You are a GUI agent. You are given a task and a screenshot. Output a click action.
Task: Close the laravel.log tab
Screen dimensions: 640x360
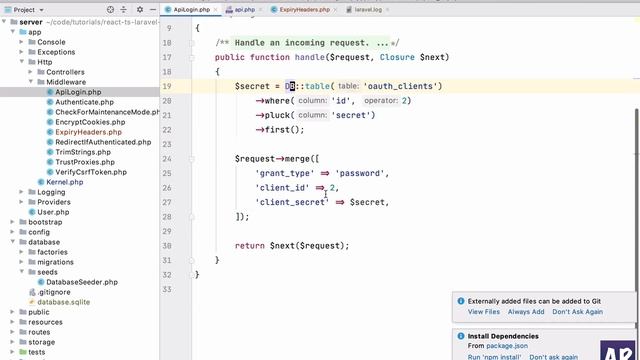387,9
